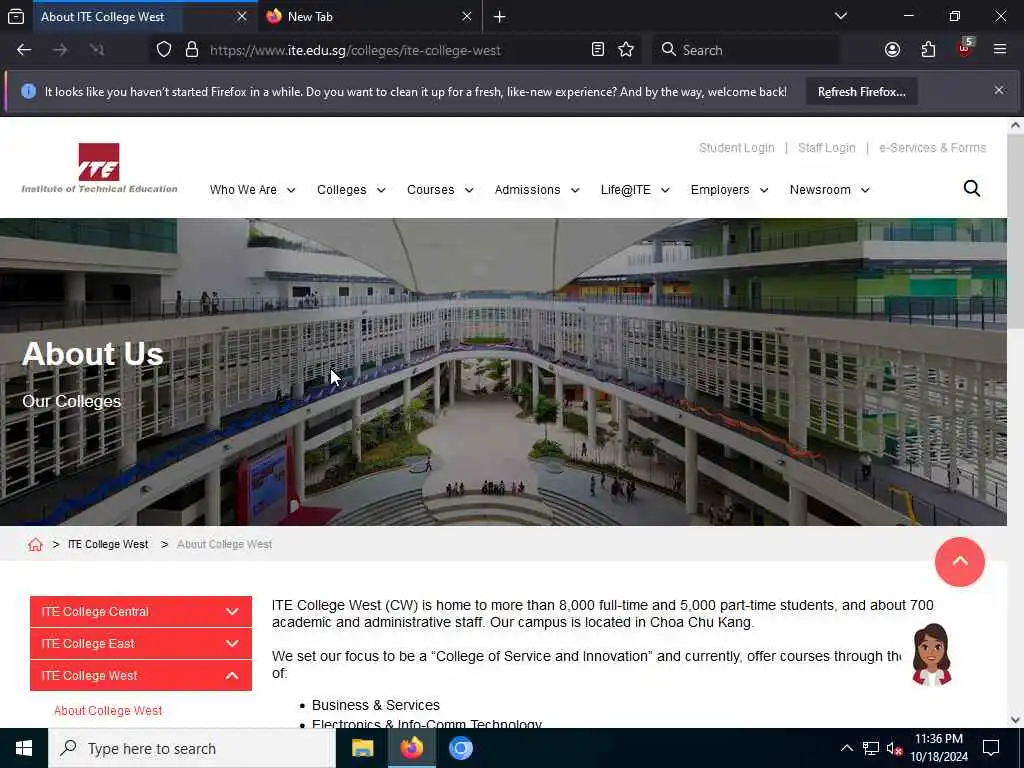Open the blue browser icon in taskbar
Image resolution: width=1024 pixels, height=768 pixels.
[x=460, y=748]
